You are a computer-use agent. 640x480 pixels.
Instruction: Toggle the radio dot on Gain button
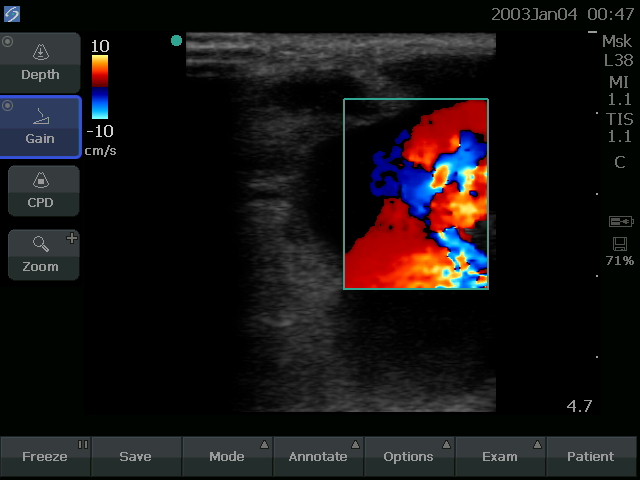click(x=8, y=105)
